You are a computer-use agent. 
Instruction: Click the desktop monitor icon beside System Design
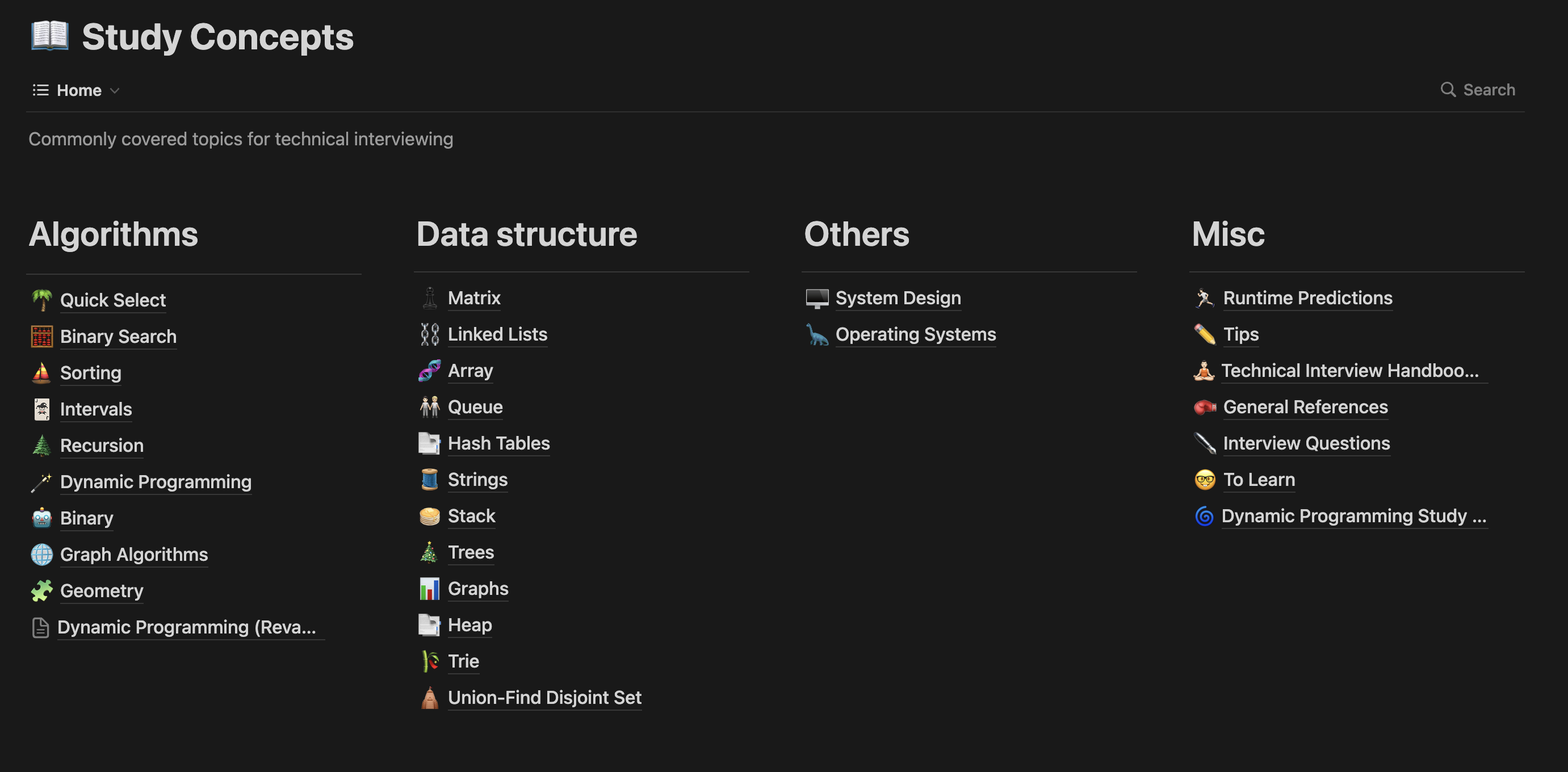(x=817, y=297)
